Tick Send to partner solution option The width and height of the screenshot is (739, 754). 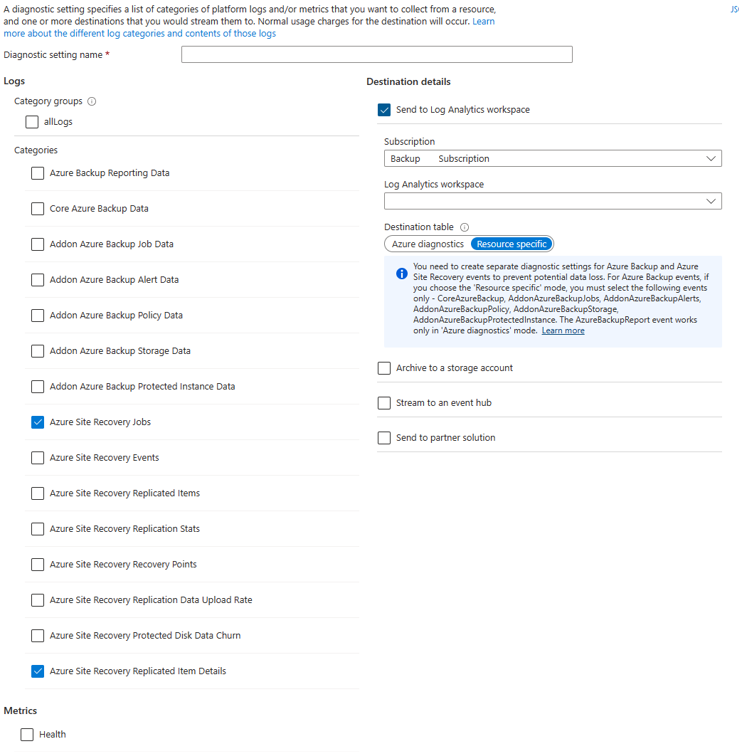384,438
